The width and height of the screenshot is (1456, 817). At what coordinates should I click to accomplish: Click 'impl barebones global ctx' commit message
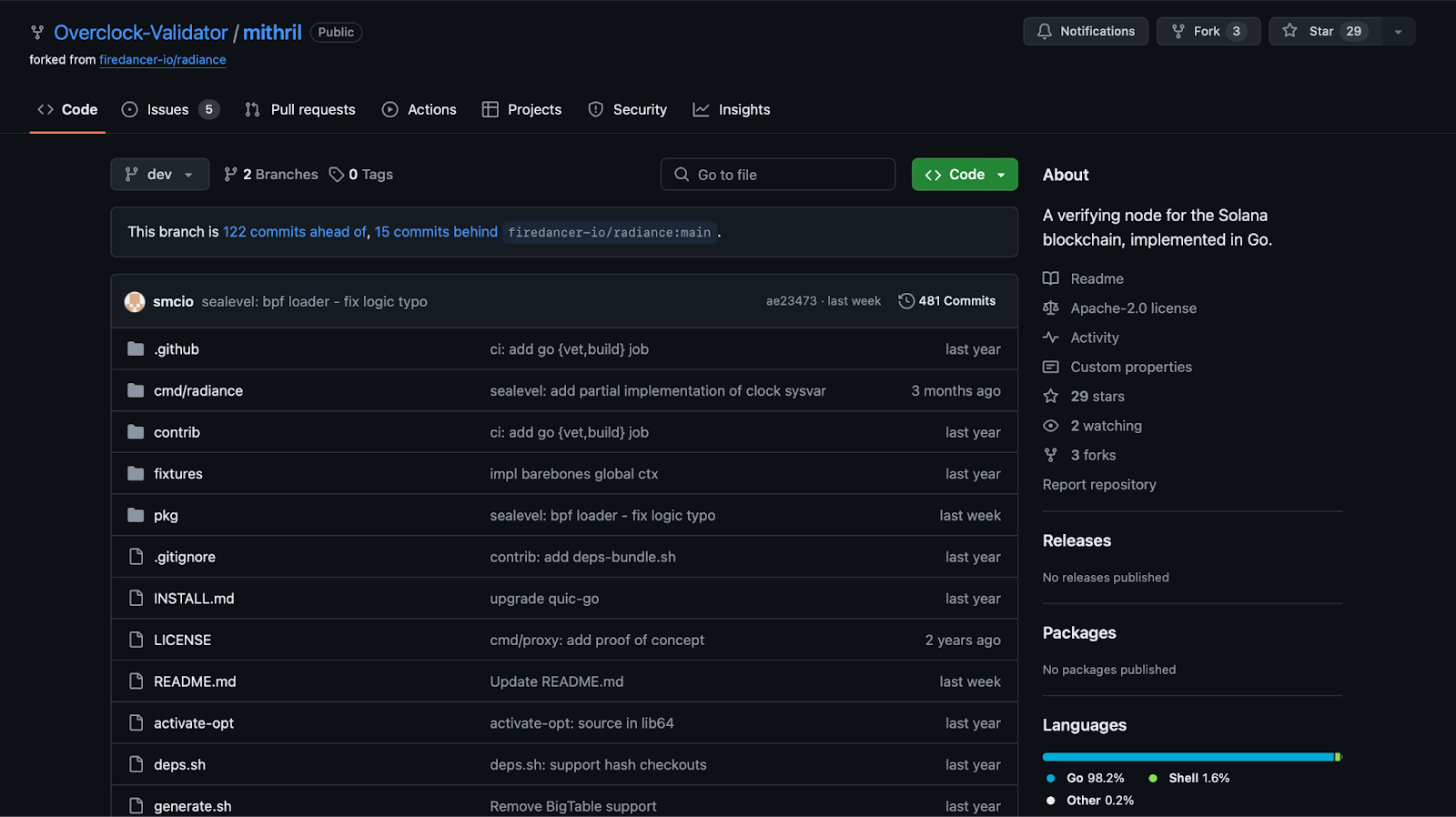tap(573, 474)
